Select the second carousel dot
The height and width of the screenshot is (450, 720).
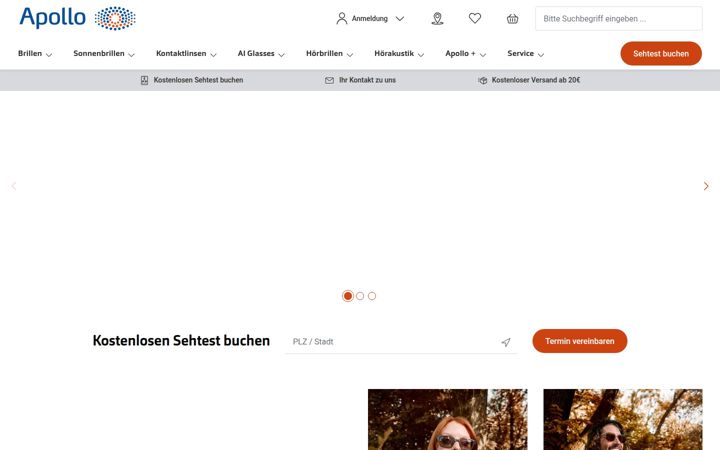(x=360, y=296)
